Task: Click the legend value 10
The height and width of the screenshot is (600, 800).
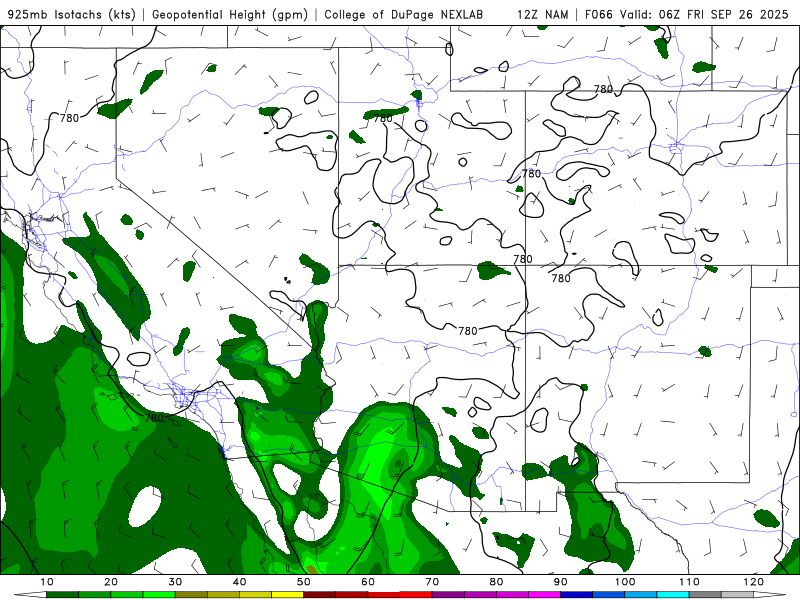Action: [x=46, y=582]
